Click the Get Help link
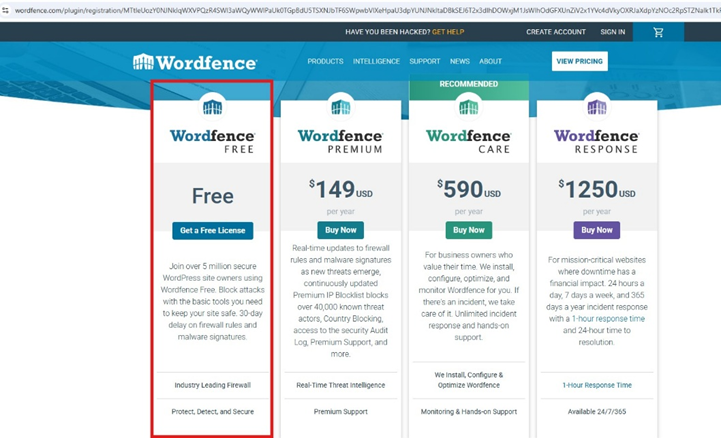 click(x=448, y=32)
